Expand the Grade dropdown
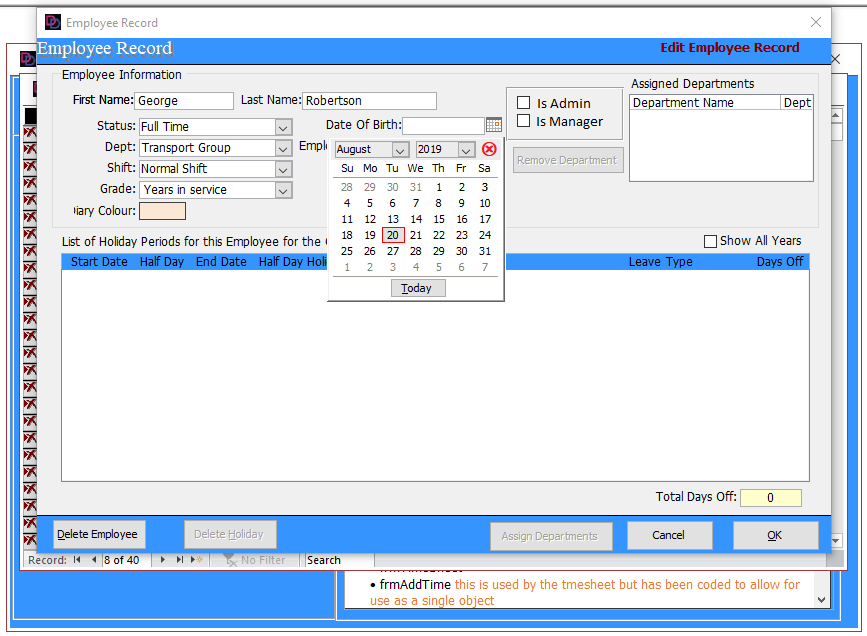This screenshot has height=636, width=867. [x=283, y=190]
